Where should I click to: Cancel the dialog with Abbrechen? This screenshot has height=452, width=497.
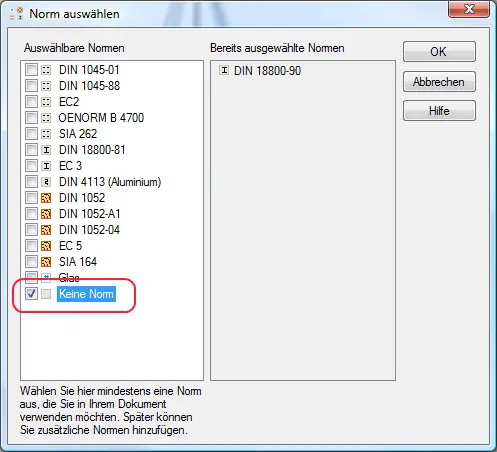[439, 82]
